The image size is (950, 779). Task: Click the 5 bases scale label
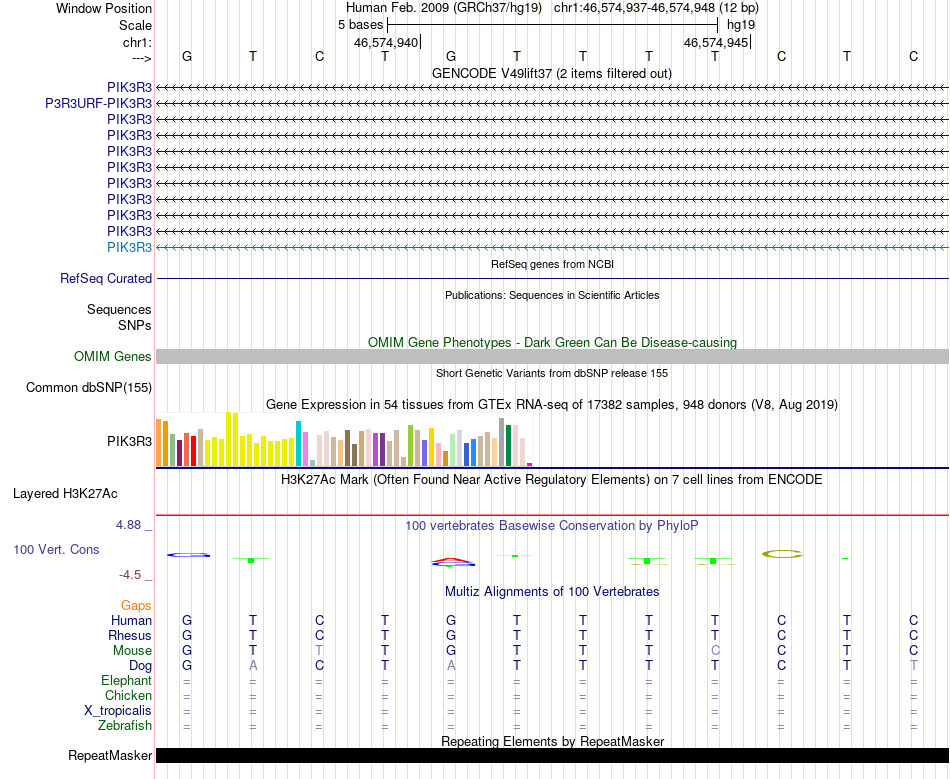click(360, 25)
